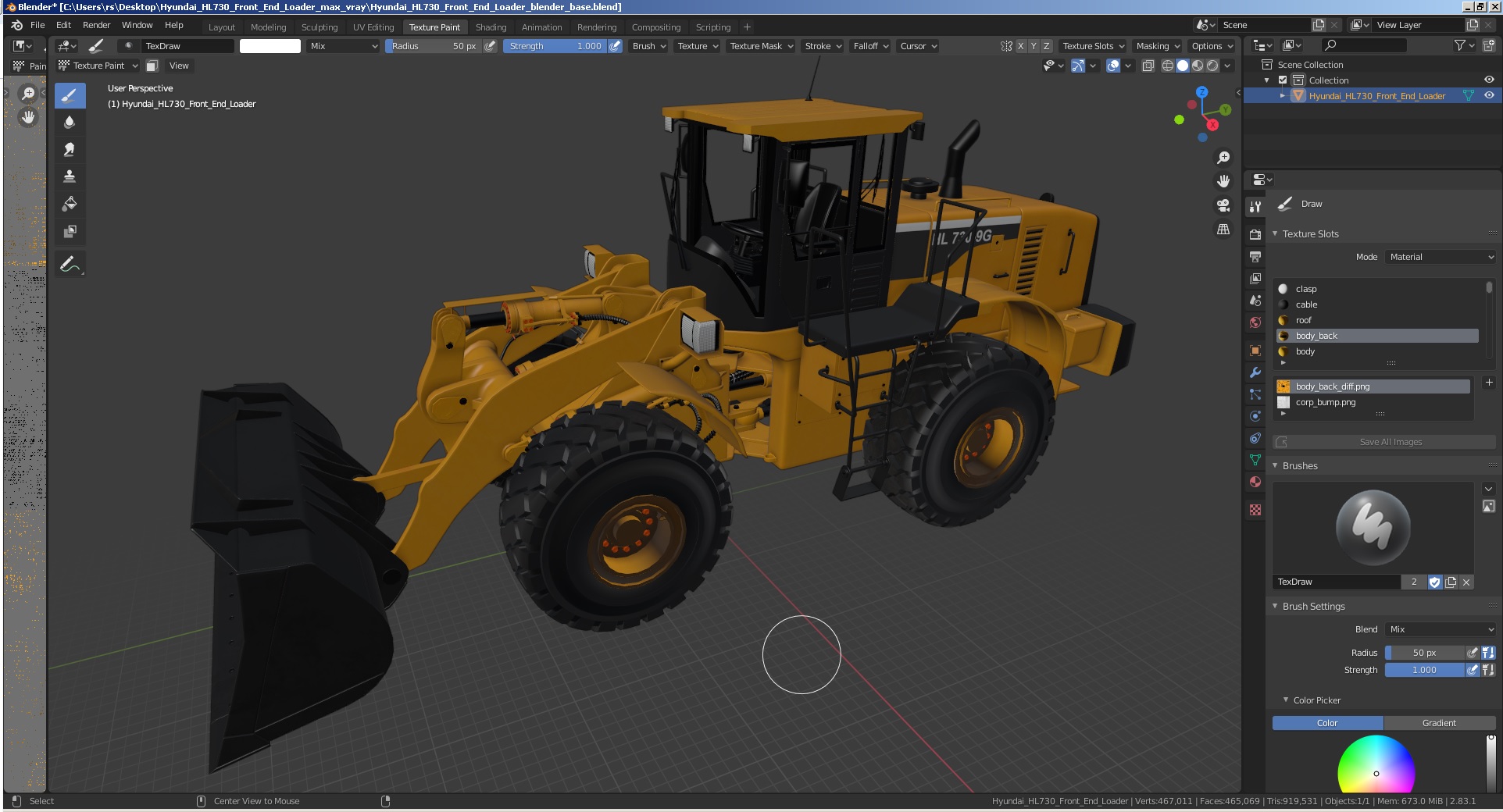
Task: Click Save All Images button
Action: [x=1384, y=442]
